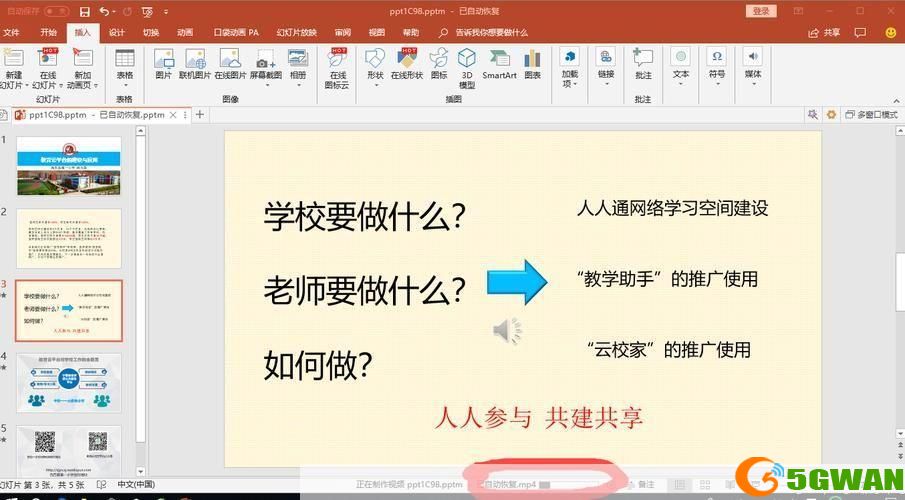Open the online slides (在线幻灯片) icon
This screenshot has height=500, width=905.
click(48, 58)
